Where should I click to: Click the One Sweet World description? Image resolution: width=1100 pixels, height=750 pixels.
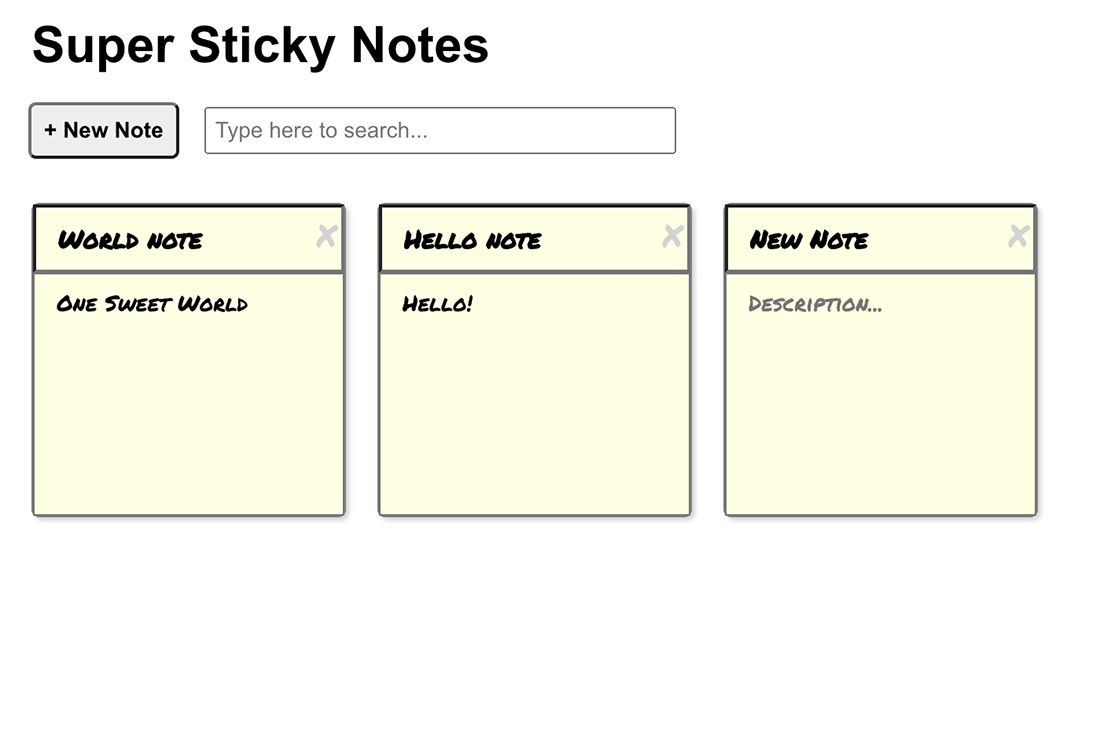tap(151, 304)
